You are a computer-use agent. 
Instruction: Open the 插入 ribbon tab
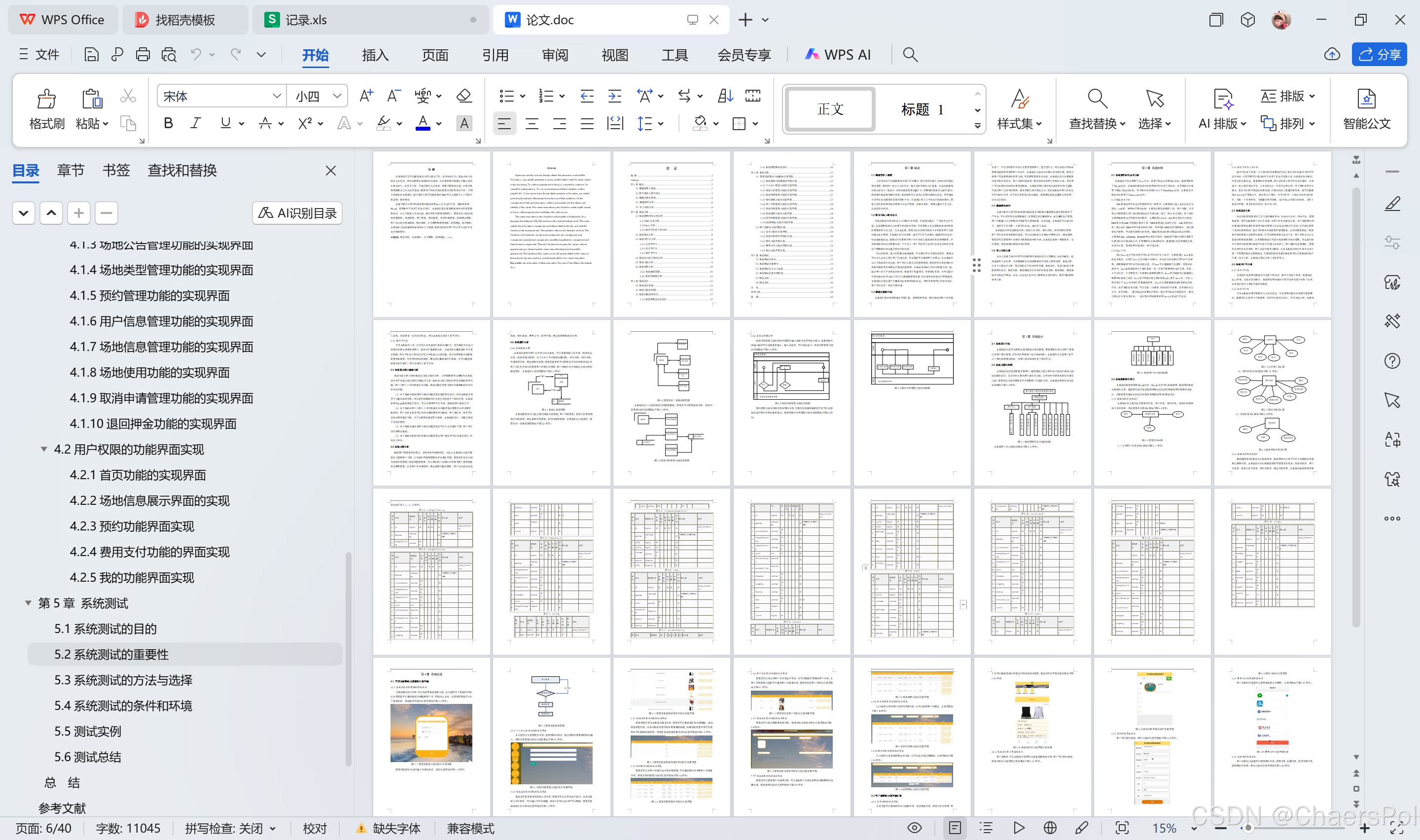[x=375, y=54]
